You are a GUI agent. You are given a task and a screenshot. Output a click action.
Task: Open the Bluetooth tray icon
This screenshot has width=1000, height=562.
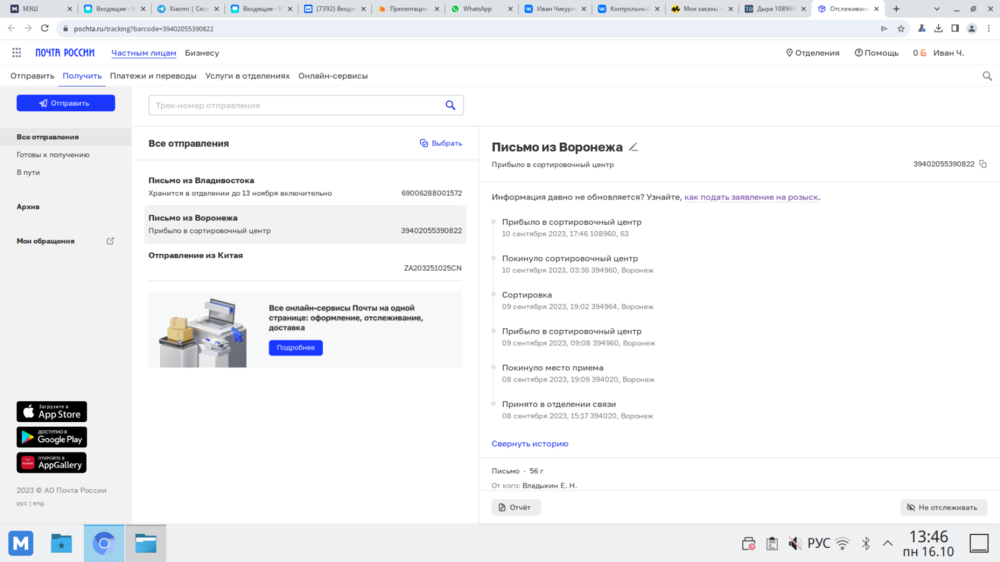(x=866, y=544)
